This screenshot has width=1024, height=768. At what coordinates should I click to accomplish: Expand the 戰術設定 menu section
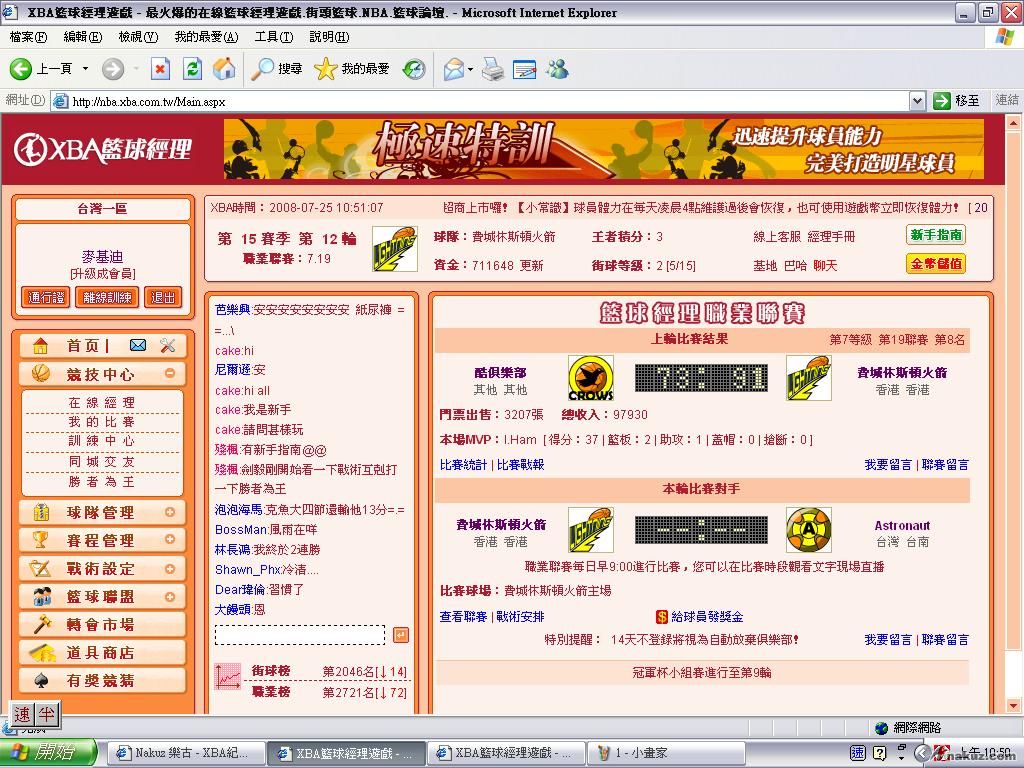170,568
